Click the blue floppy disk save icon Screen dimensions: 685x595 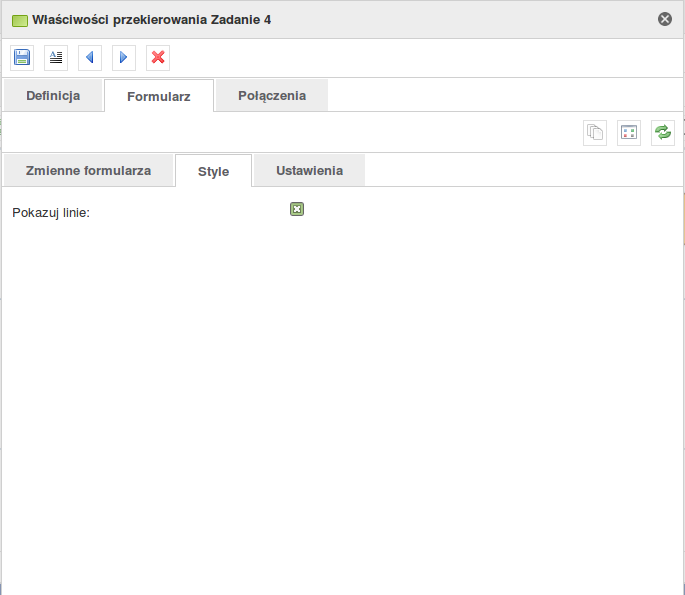[22, 58]
